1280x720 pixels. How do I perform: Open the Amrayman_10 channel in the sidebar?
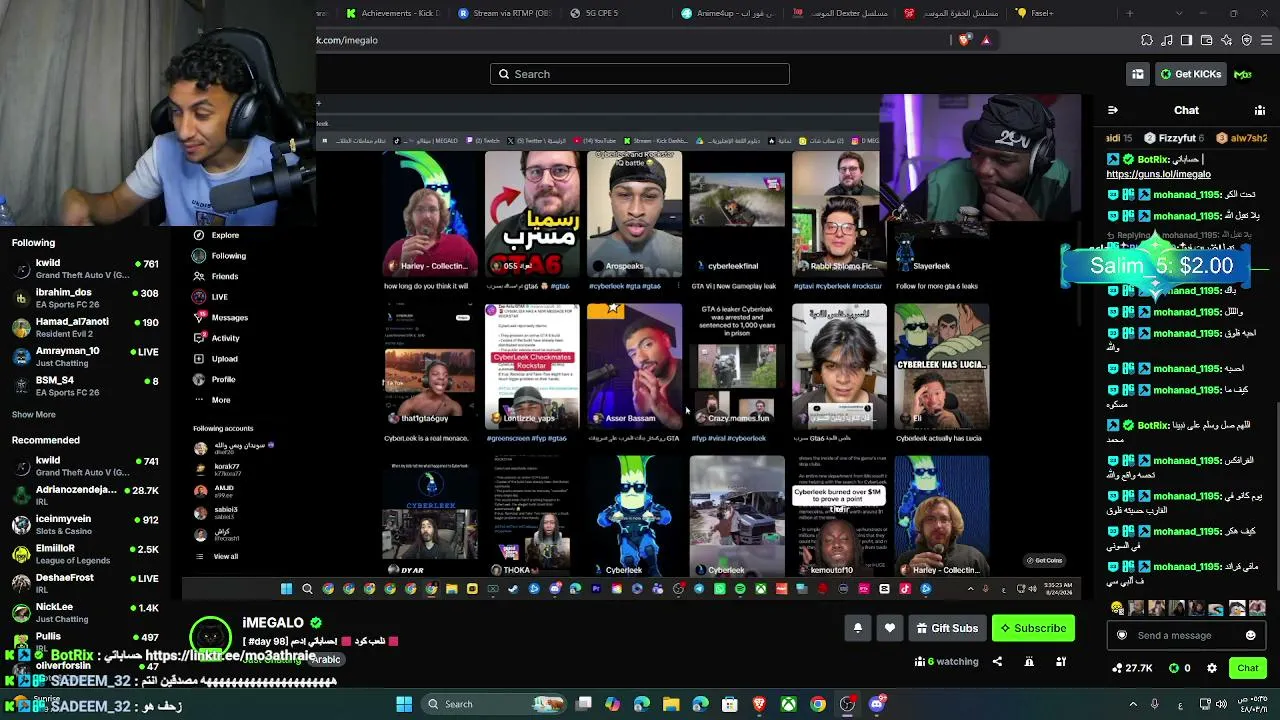[86, 356]
